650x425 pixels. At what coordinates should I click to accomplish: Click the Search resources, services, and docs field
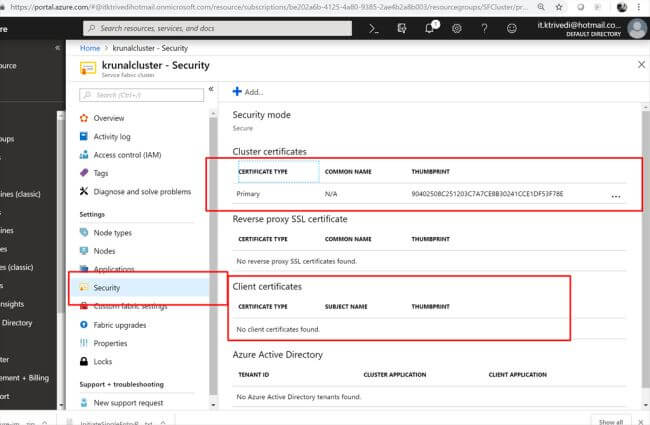(218, 28)
